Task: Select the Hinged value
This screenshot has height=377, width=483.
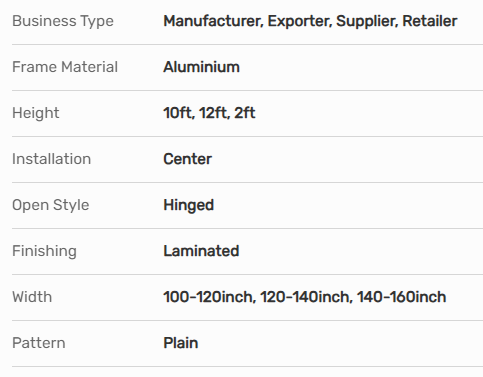Action: (188, 205)
